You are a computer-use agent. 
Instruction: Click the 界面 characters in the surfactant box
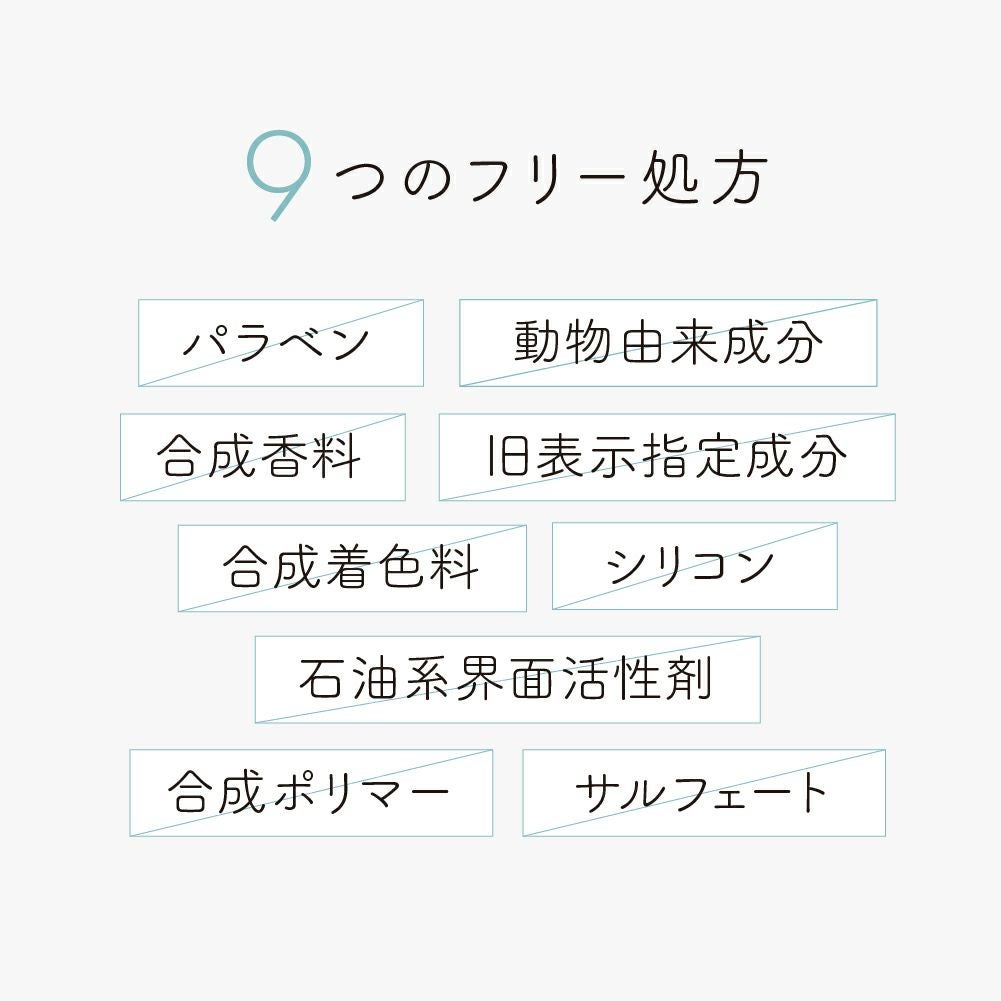(x=507, y=680)
